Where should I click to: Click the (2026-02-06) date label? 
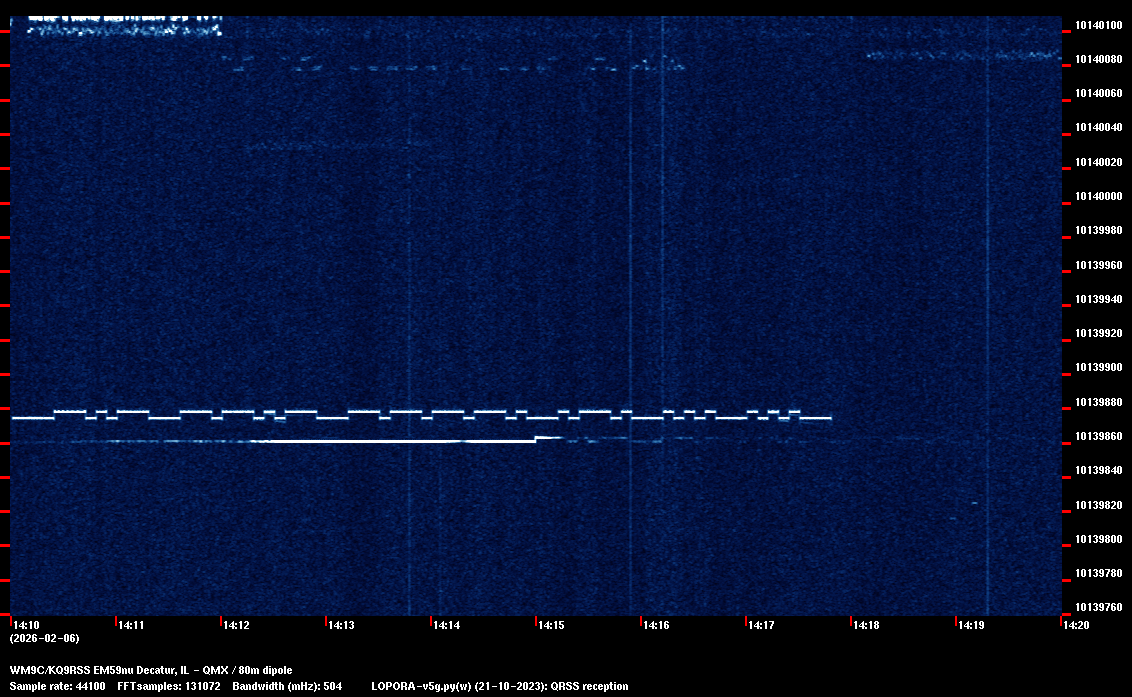(x=44, y=638)
